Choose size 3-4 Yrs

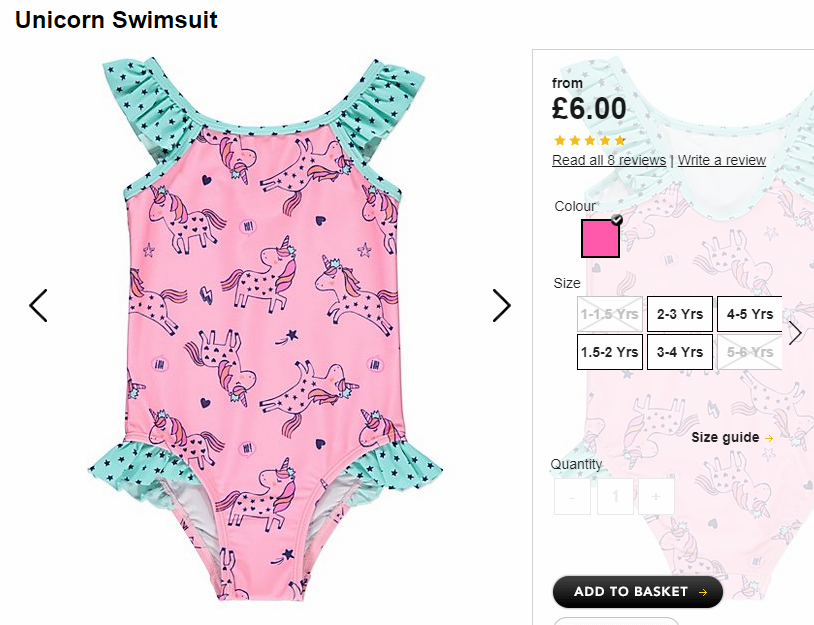click(x=680, y=352)
